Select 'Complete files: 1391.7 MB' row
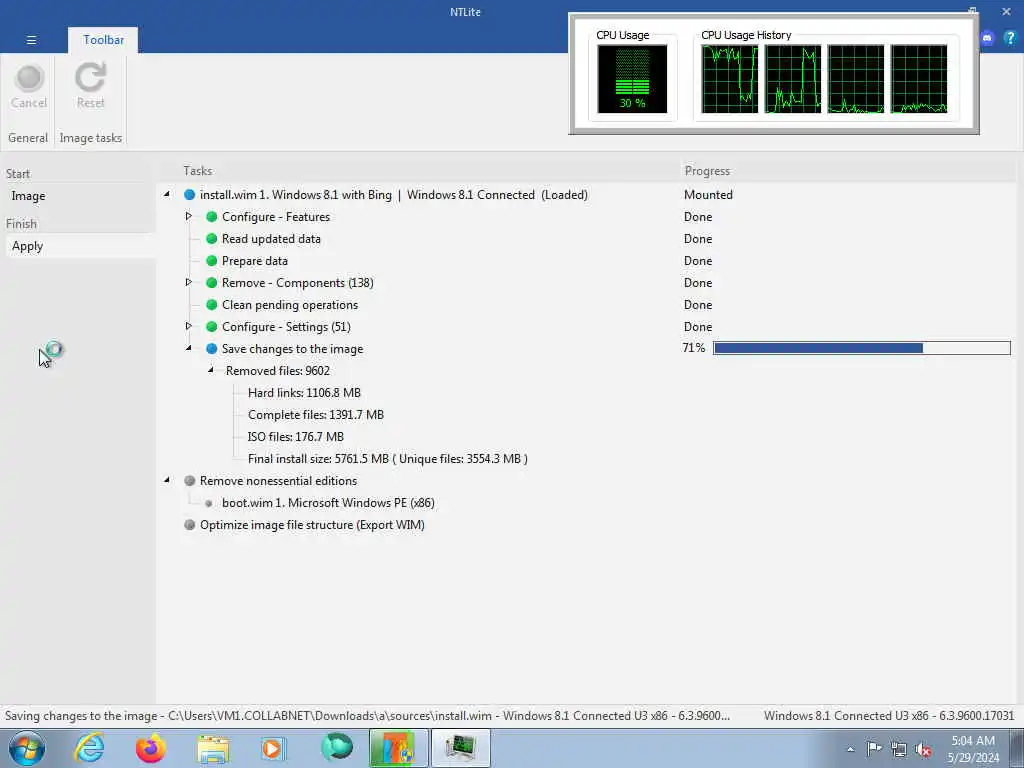The image size is (1024, 768). pyautogui.click(x=316, y=415)
